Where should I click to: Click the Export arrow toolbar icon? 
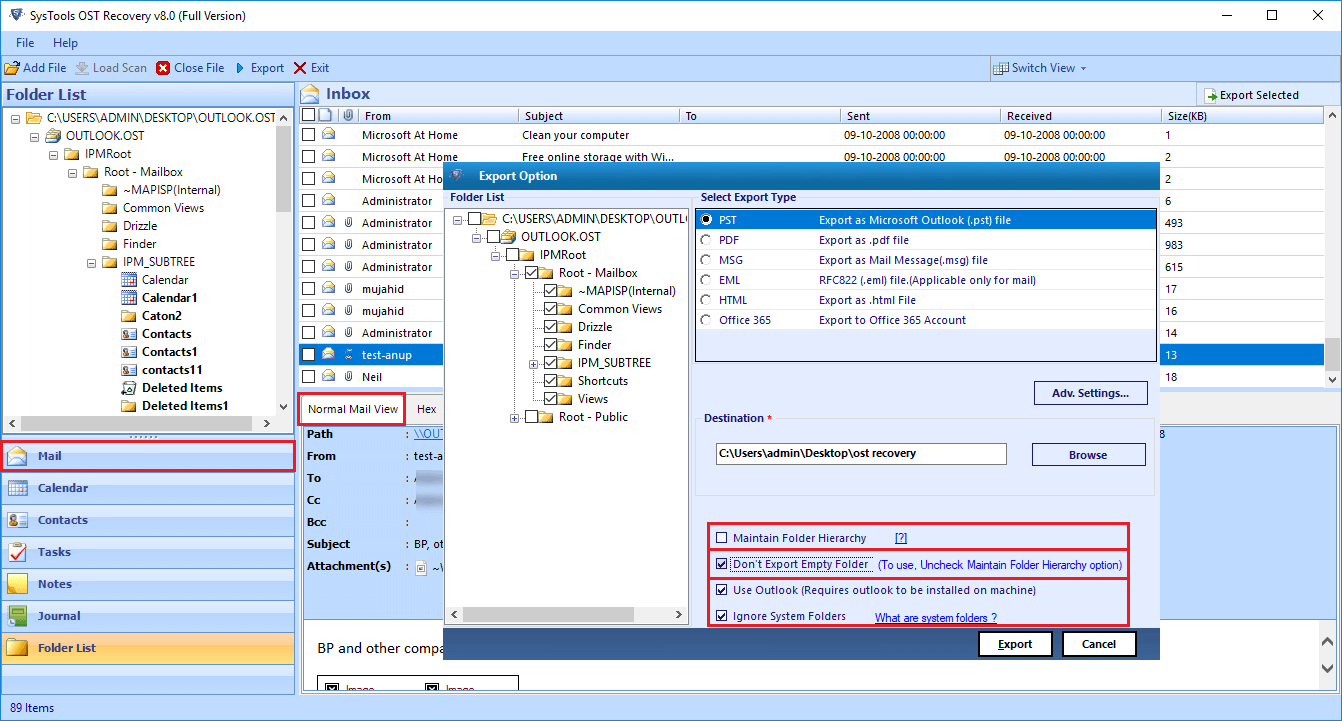click(240, 68)
